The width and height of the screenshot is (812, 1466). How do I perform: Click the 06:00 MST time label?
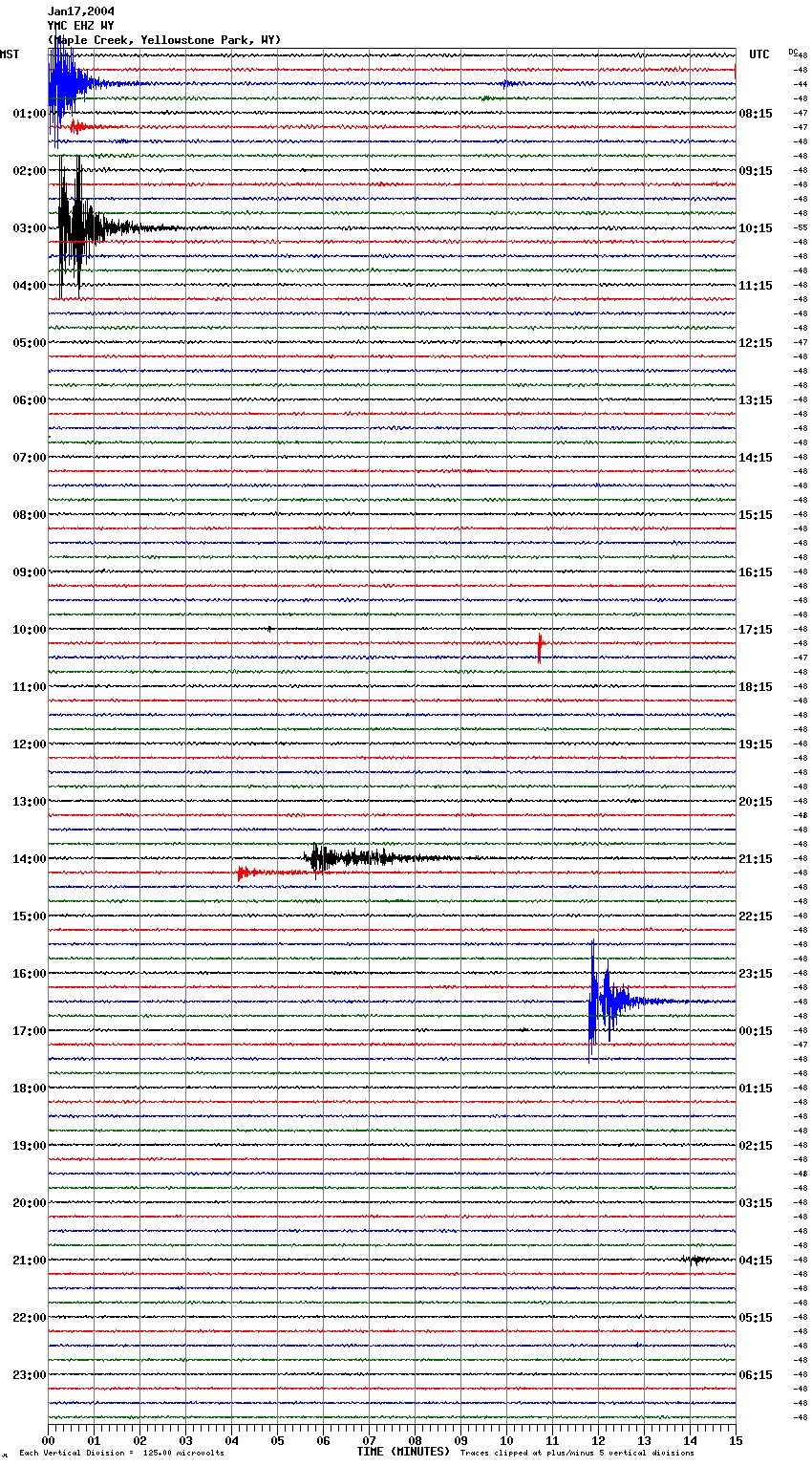point(30,399)
